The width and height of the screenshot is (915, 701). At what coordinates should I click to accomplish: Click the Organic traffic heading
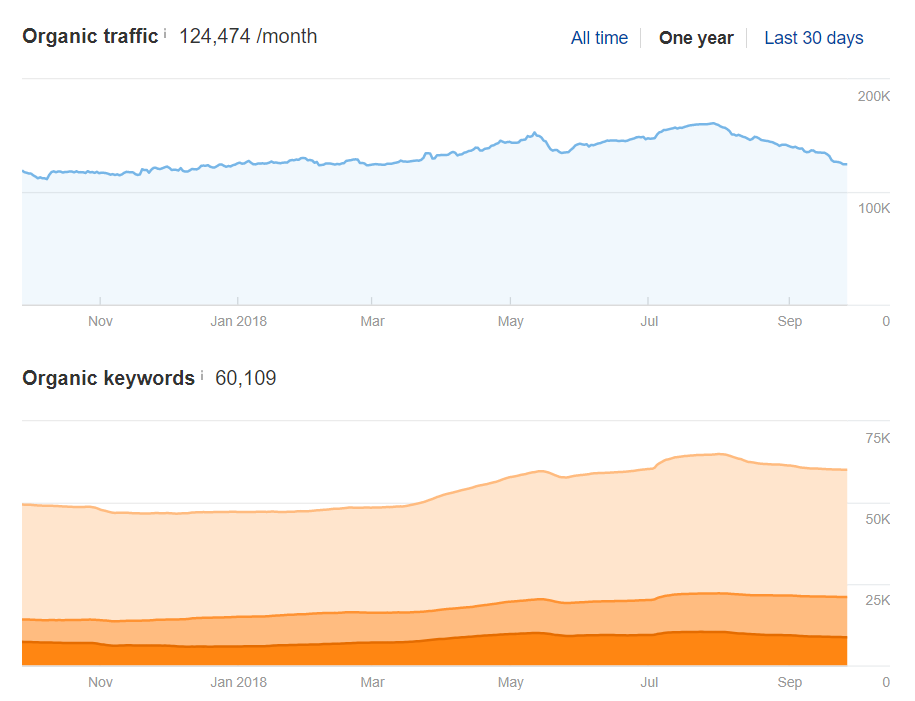(x=90, y=36)
